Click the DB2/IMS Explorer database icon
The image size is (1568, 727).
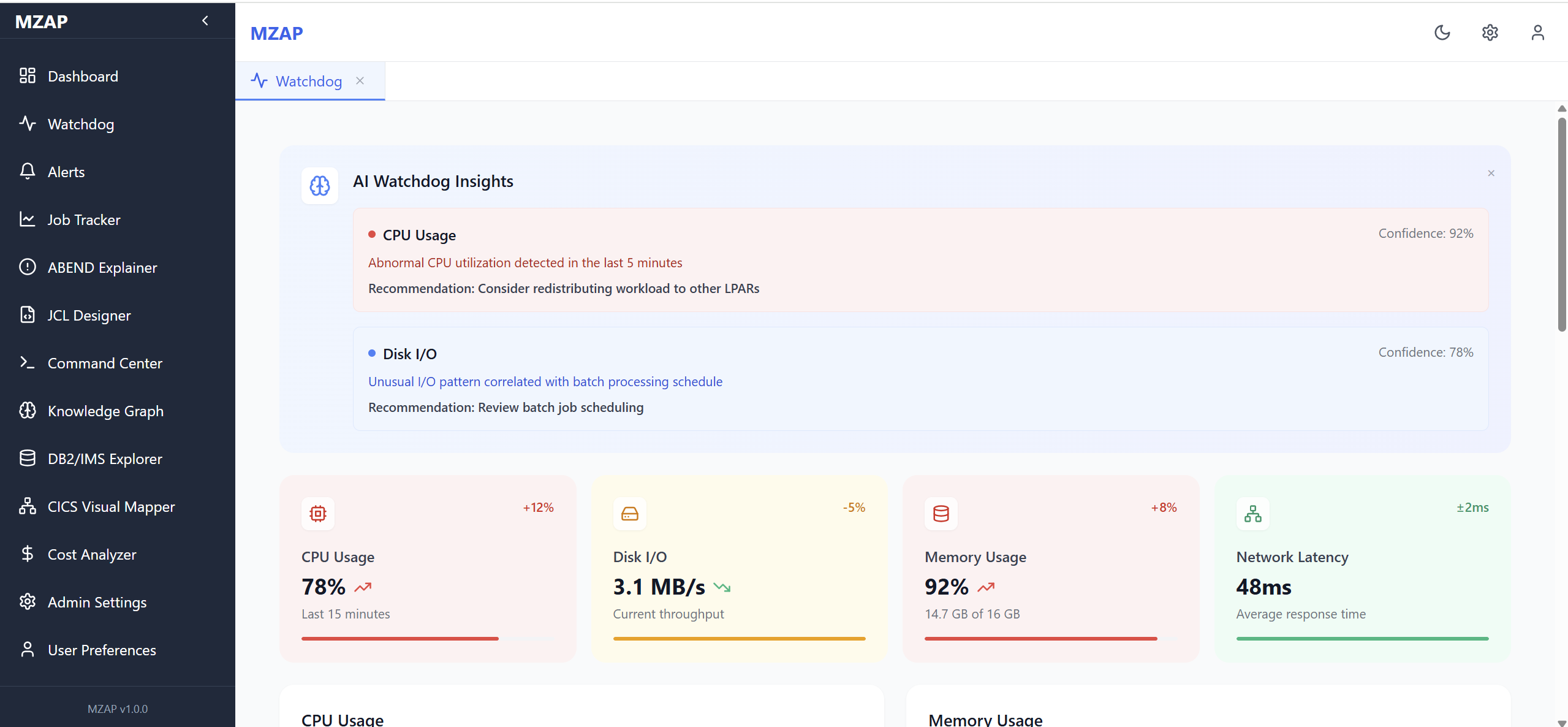tap(28, 459)
